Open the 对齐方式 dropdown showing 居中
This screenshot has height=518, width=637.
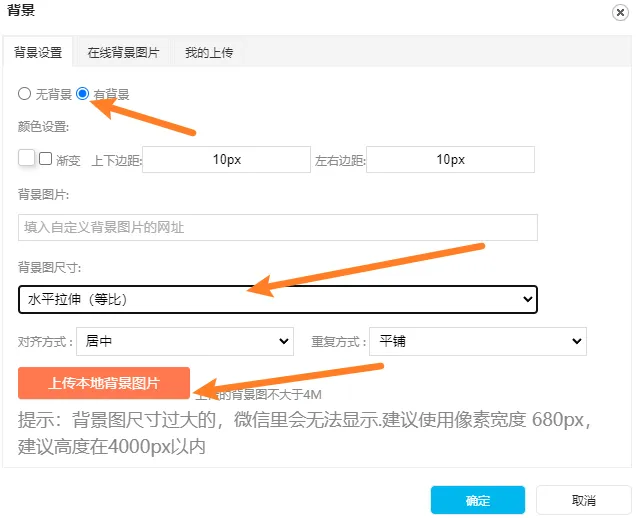tap(185, 341)
